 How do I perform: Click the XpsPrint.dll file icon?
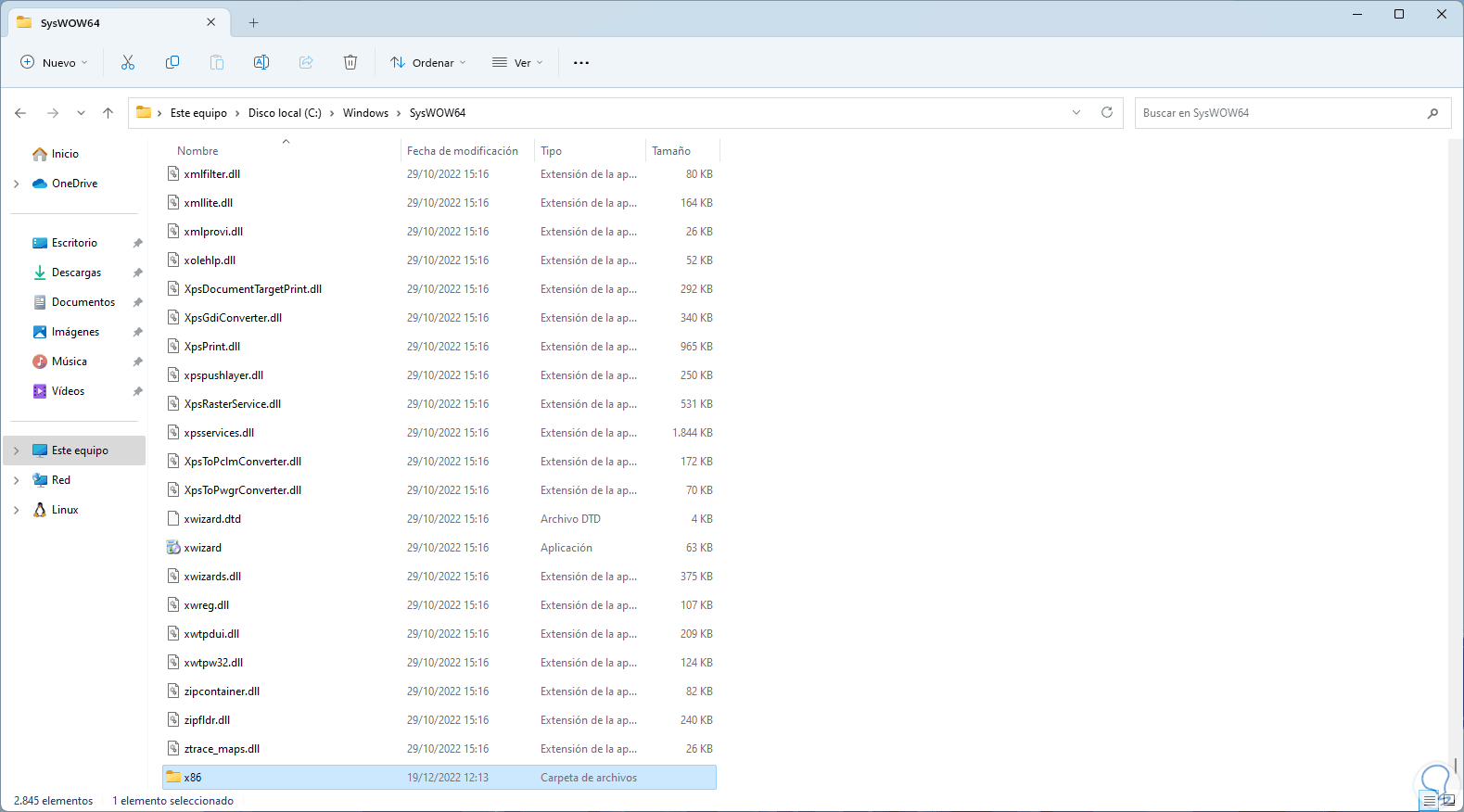(173, 346)
